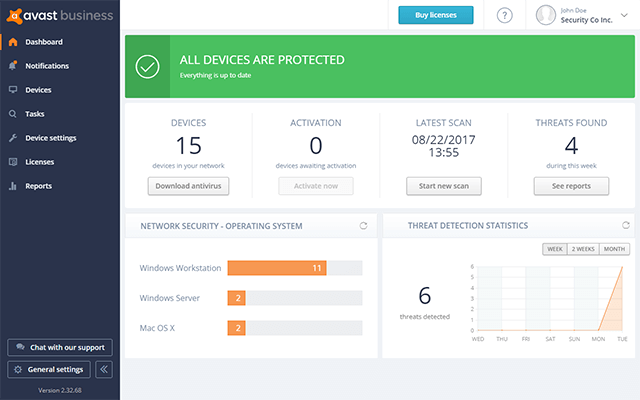The image size is (640, 400).
Task: Click the help question mark icon
Action: (504, 15)
